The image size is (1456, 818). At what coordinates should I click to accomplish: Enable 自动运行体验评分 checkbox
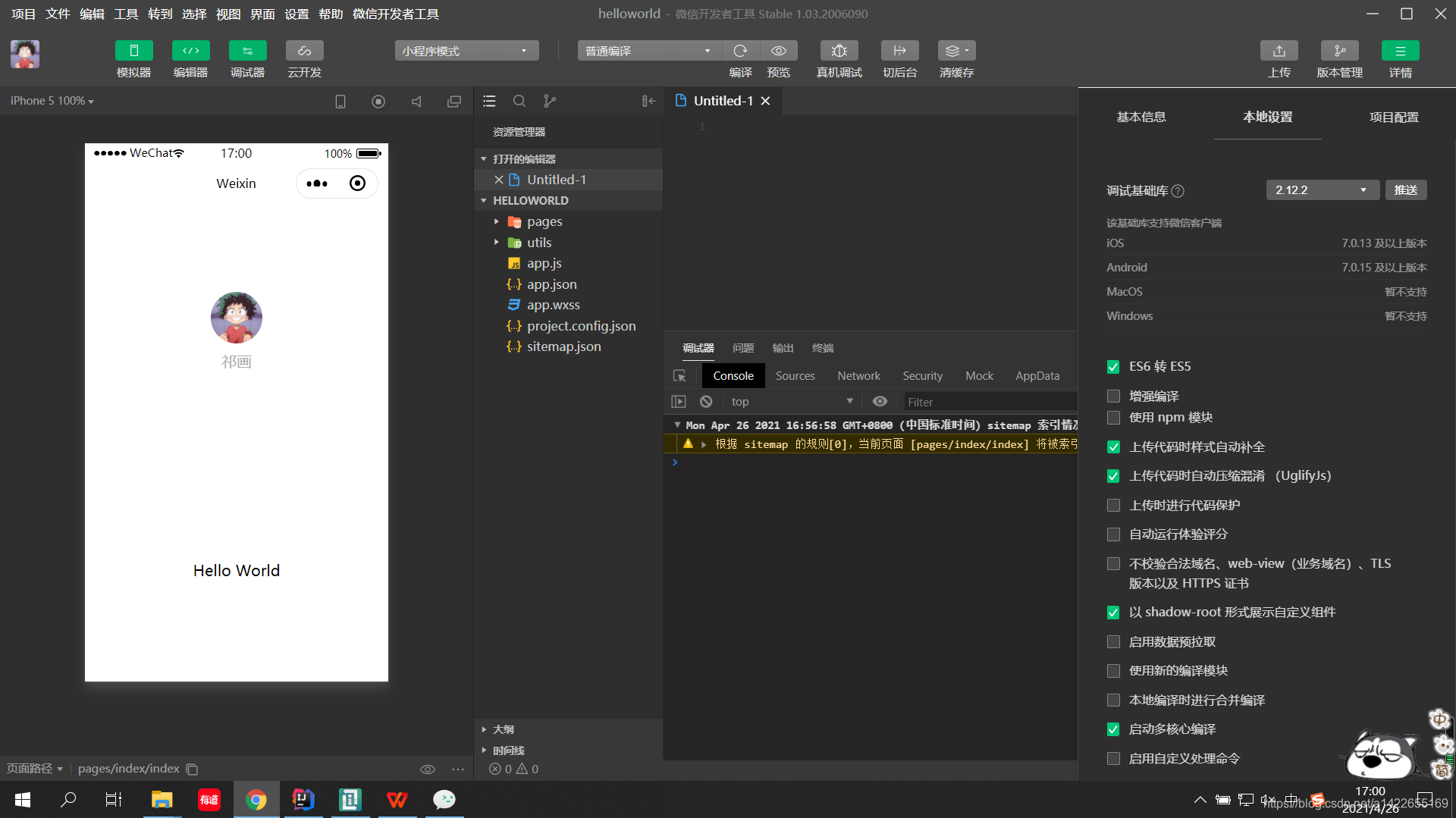[x=1113, y=534]
